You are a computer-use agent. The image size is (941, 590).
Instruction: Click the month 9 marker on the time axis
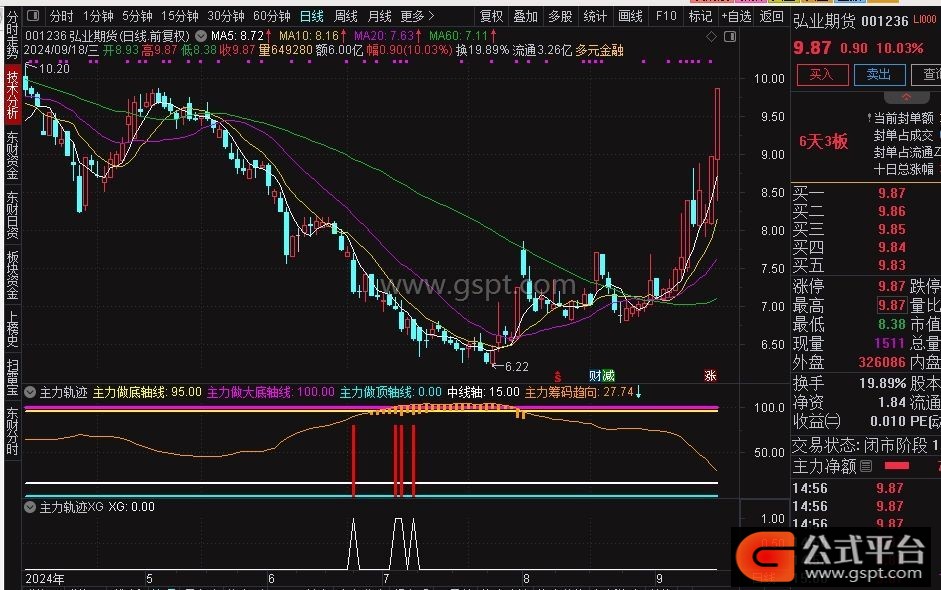click(659, 579)
